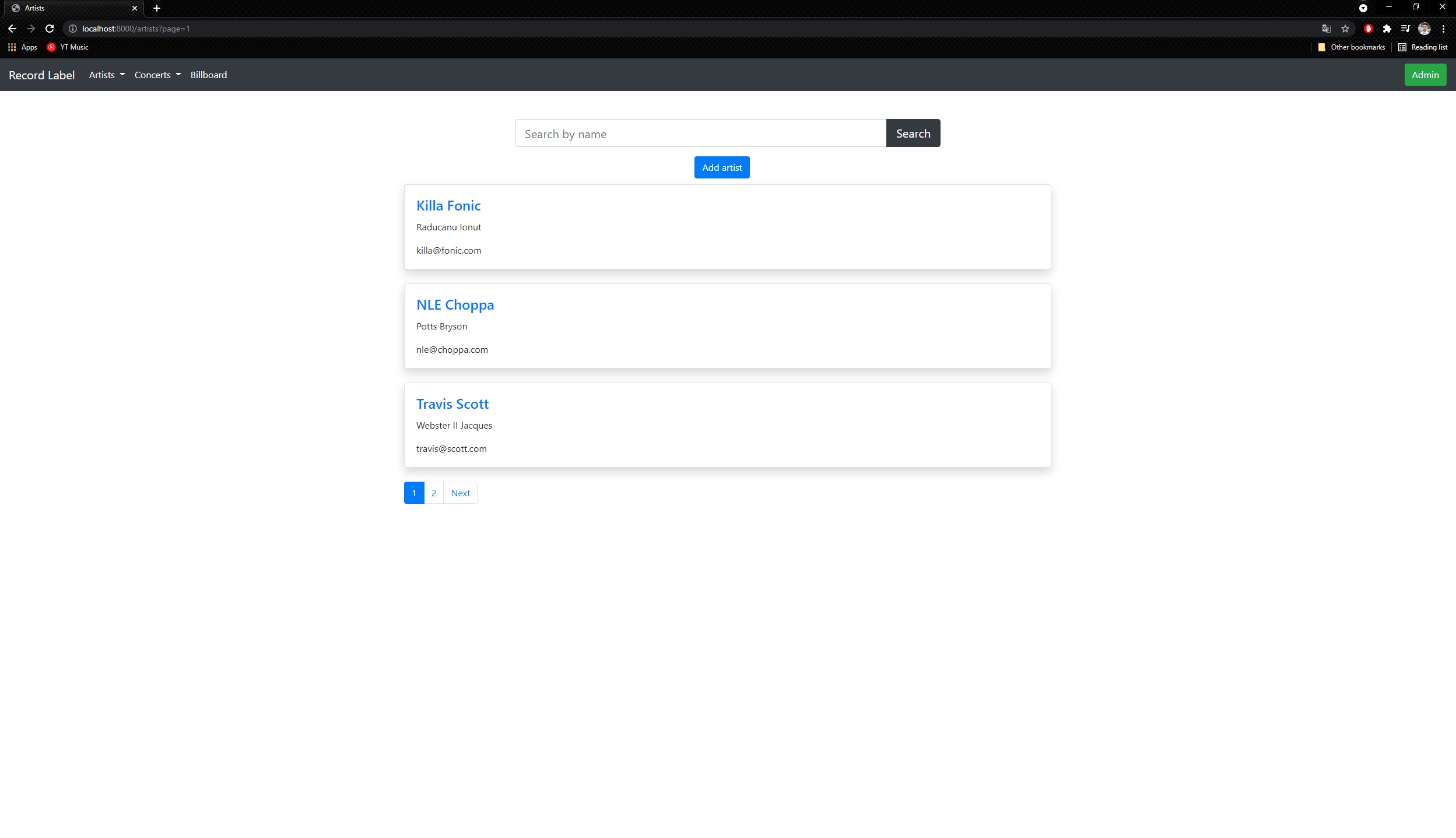Click the search by name input field
Screen dimensions: 1456x838
(700, 133)
